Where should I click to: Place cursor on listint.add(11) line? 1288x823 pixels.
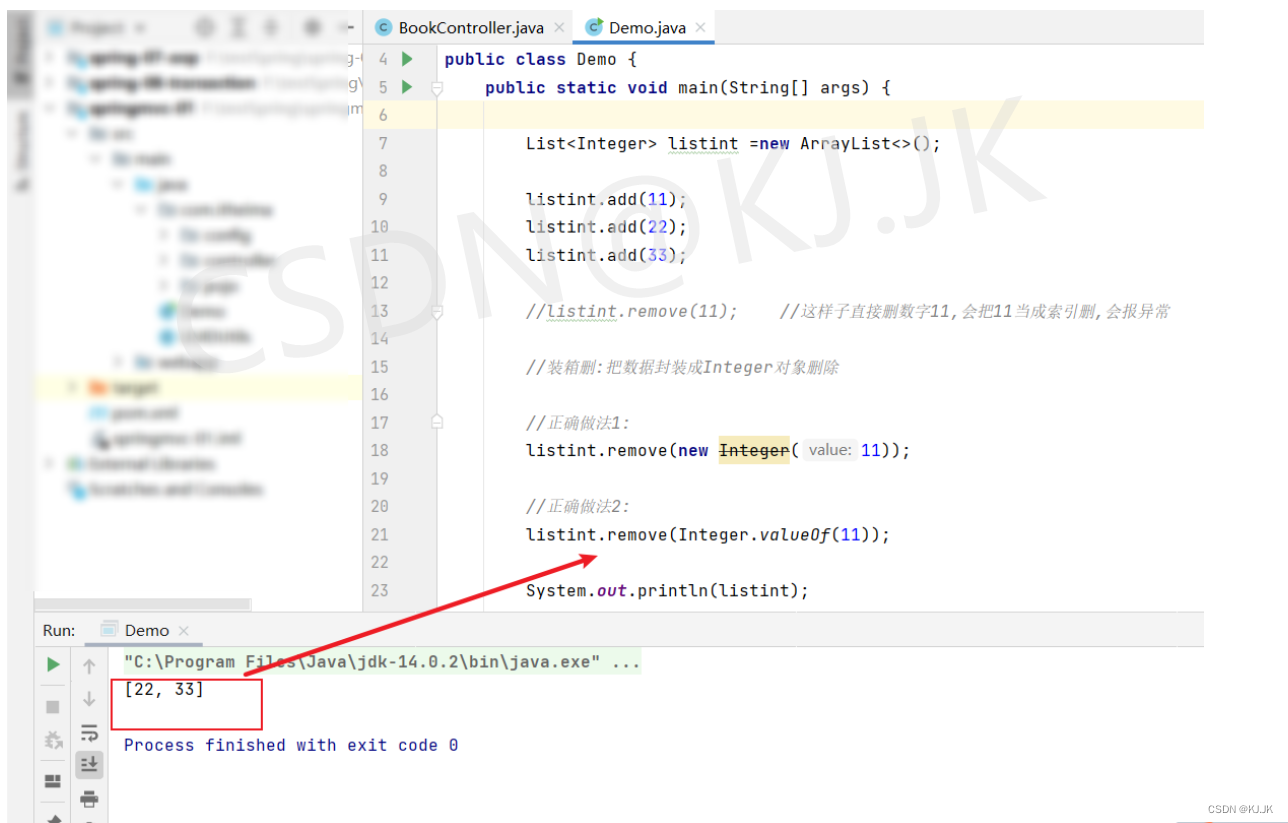(x=606, y=199)
